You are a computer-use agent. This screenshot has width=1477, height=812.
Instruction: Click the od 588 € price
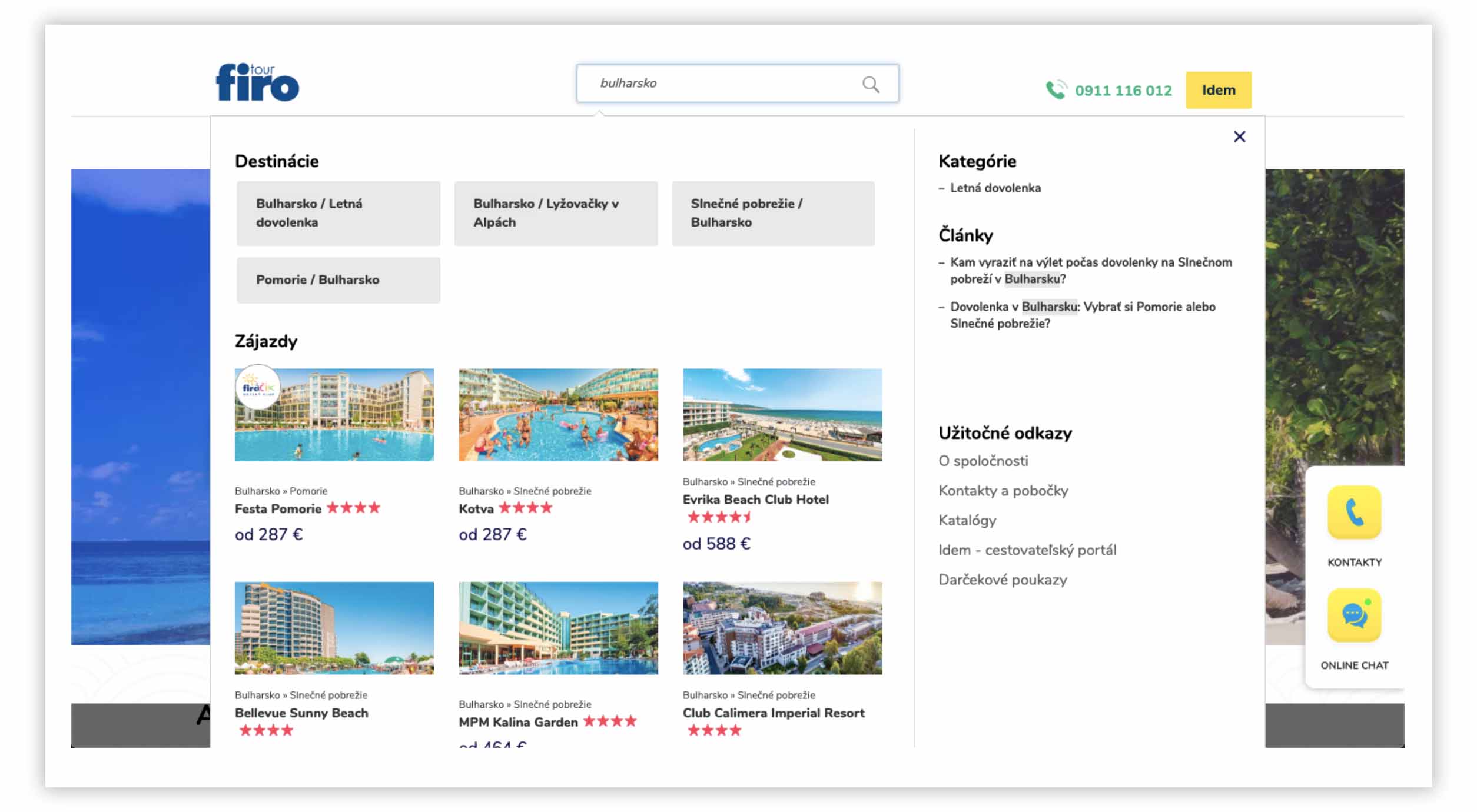[716, 544]
